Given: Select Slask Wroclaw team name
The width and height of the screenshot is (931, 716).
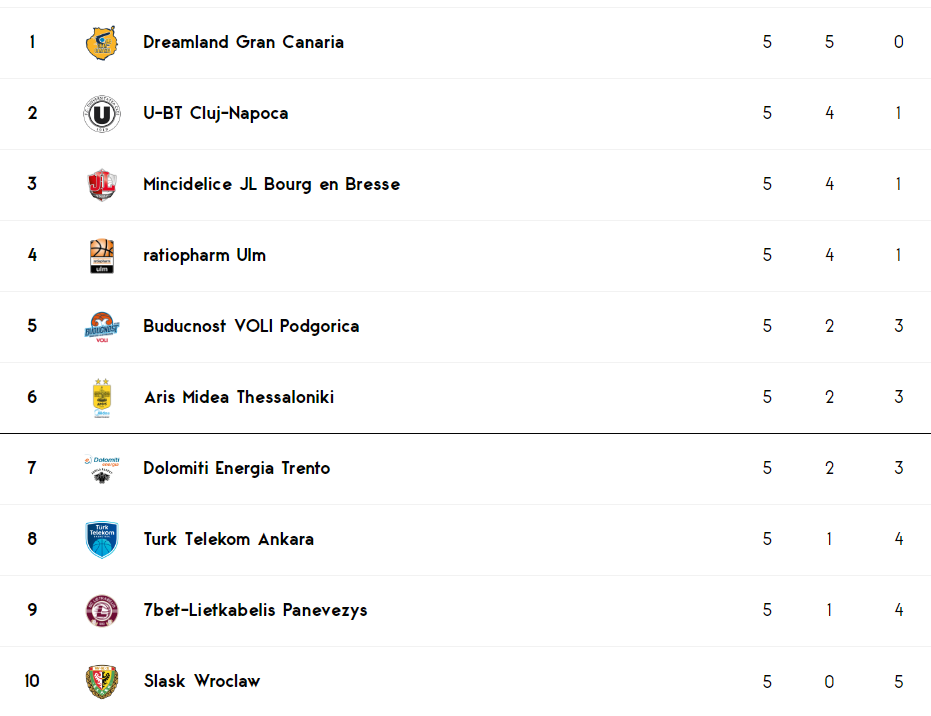Looking at the screenshot, I should tap(202, 681).
